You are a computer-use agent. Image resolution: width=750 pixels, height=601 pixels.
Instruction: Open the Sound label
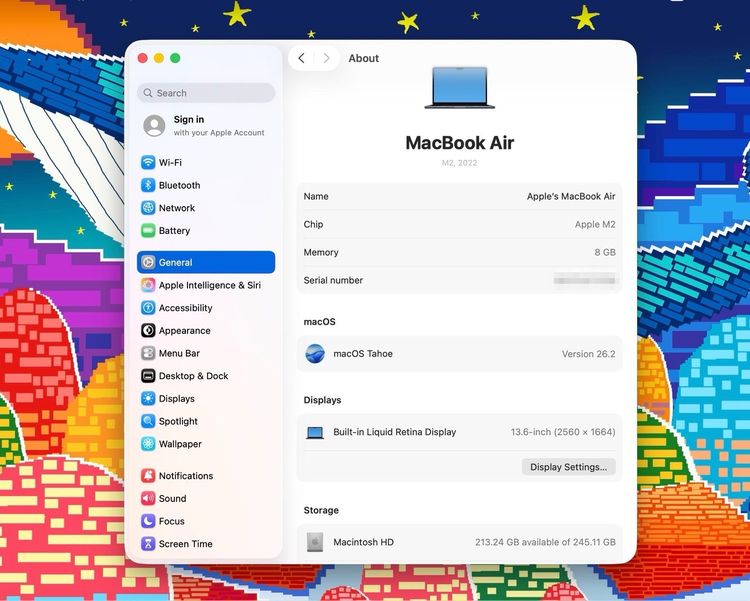click(x=173, y=499)
